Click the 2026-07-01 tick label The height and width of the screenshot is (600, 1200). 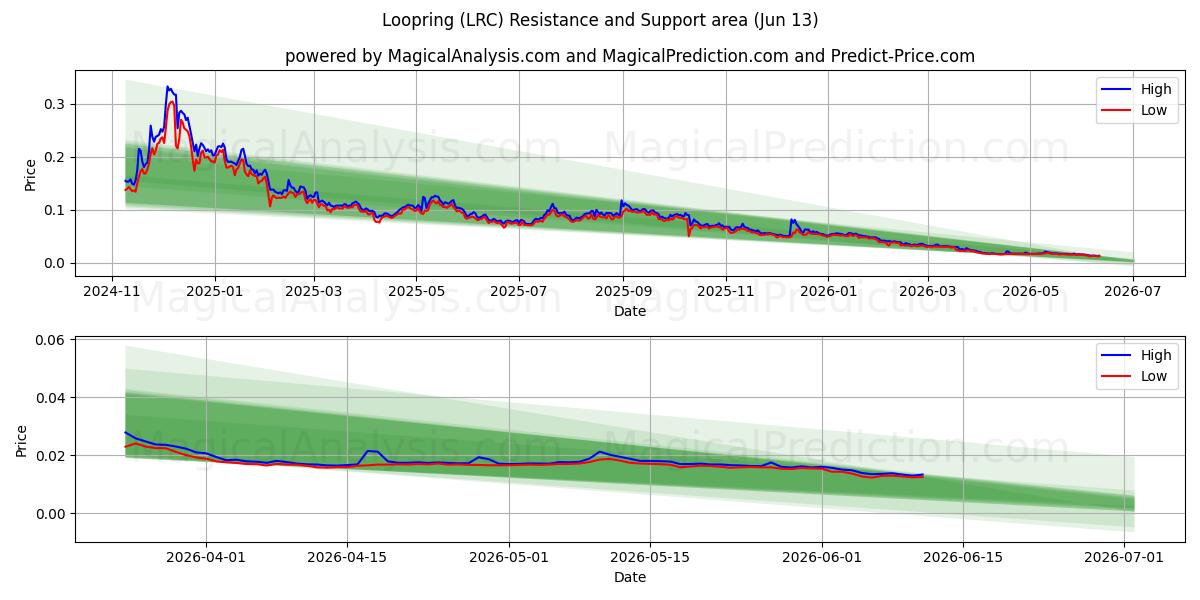[1125, 557]
